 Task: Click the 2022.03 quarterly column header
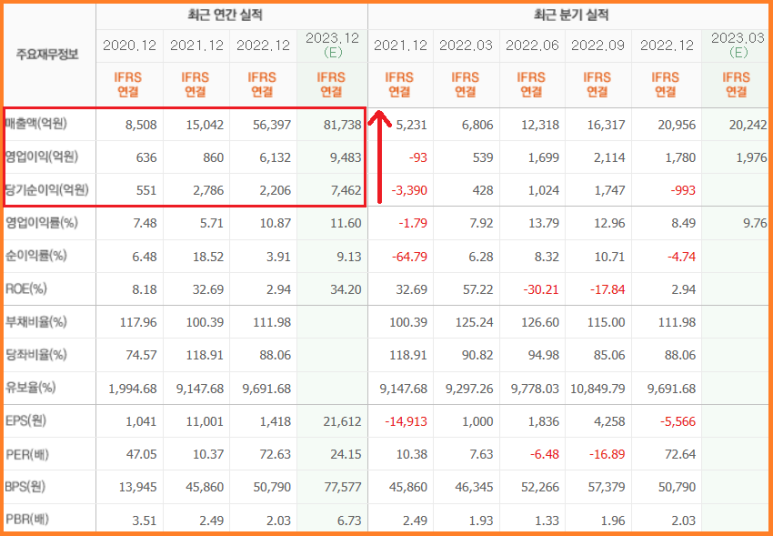point(466,46)
